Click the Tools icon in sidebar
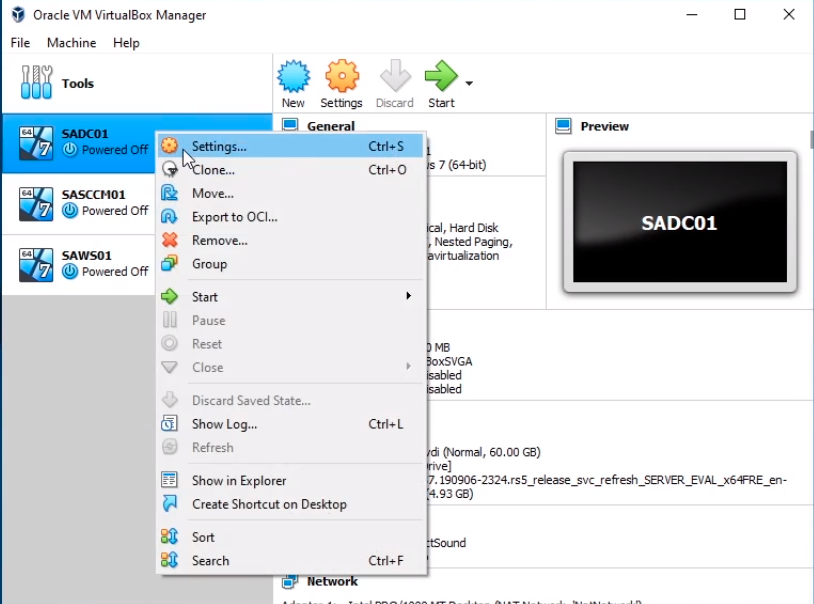 37,83
